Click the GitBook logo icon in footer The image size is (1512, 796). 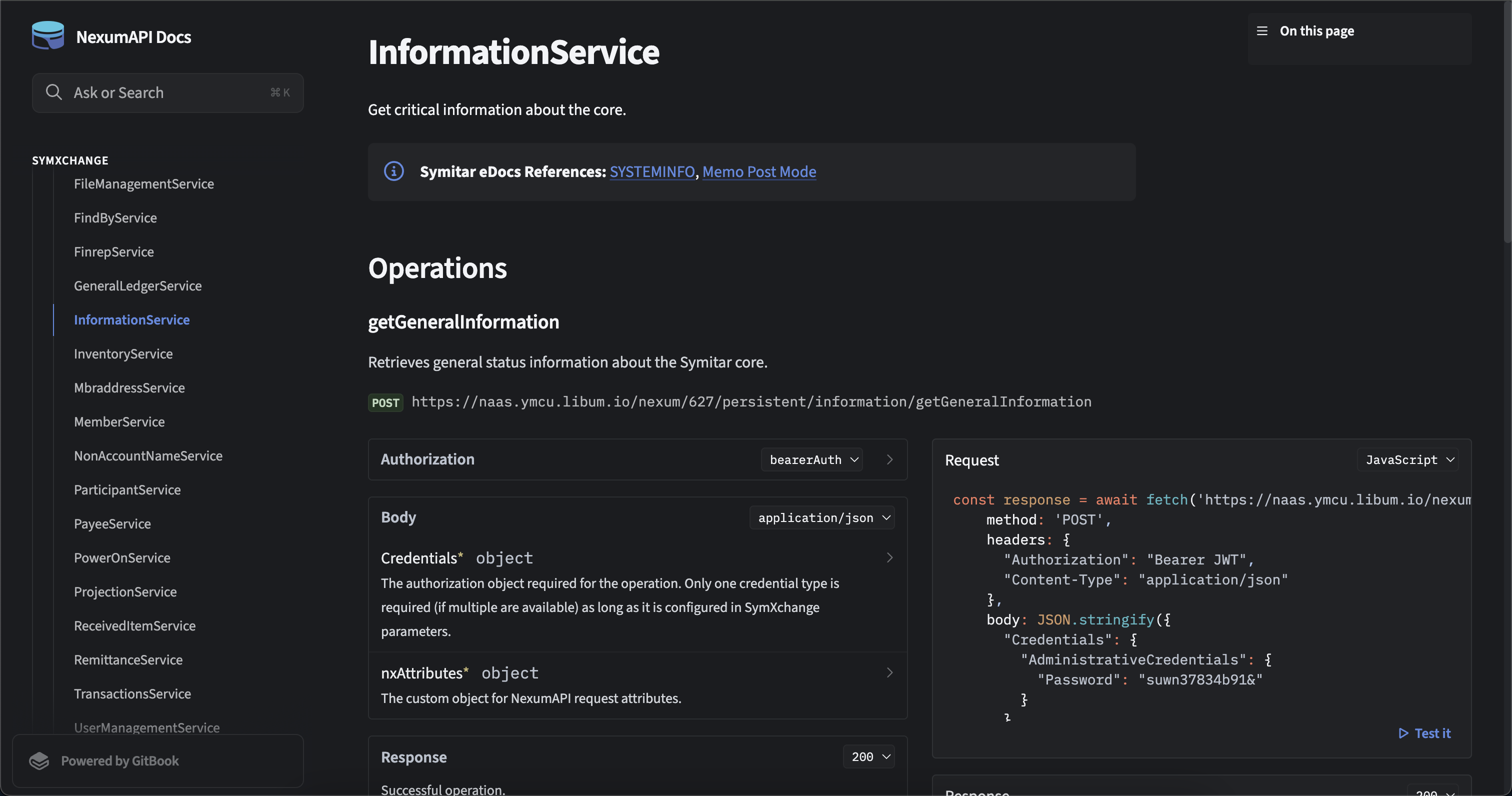39,761
